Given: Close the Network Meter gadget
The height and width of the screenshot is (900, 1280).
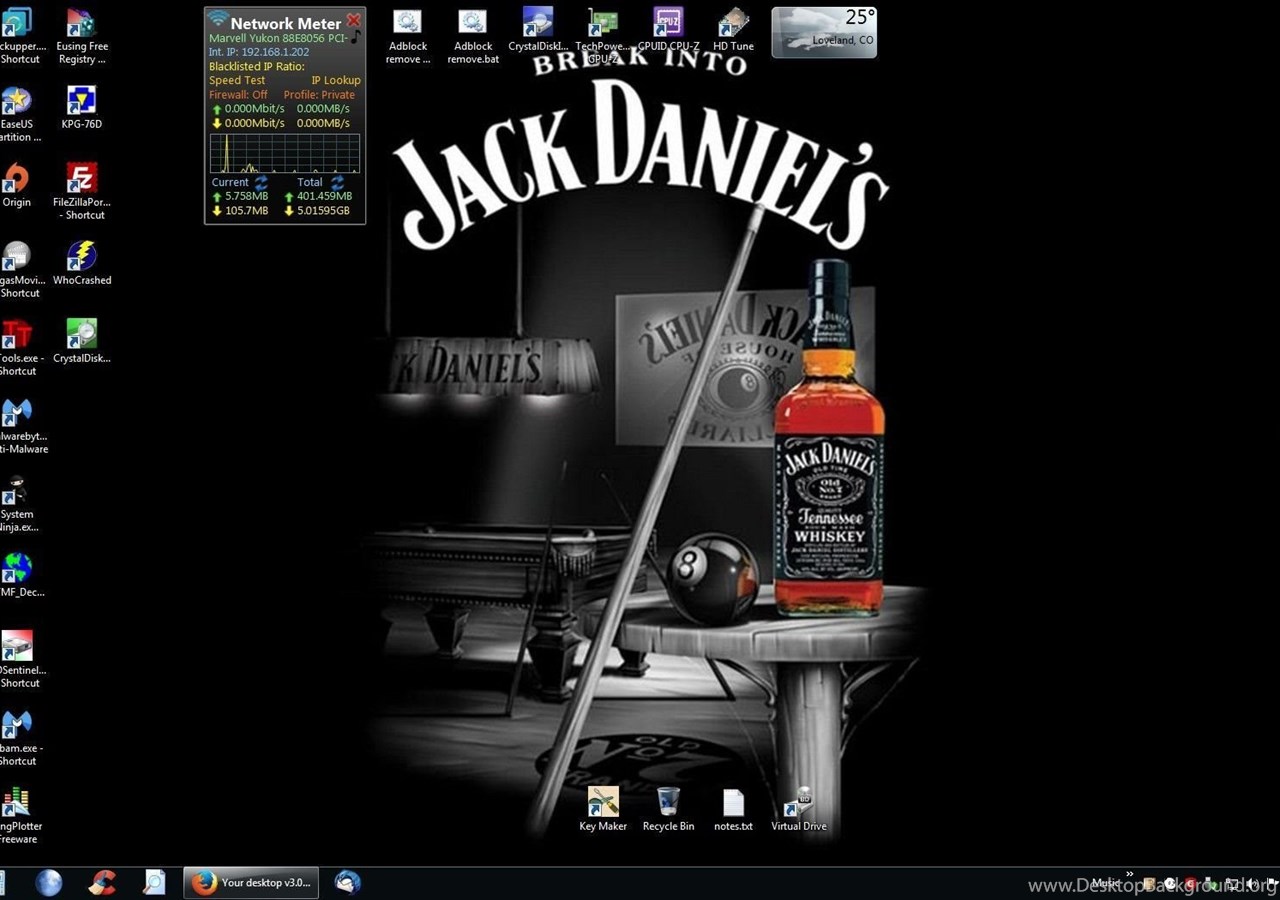Looking at the screenshot, I should [353, 20].
